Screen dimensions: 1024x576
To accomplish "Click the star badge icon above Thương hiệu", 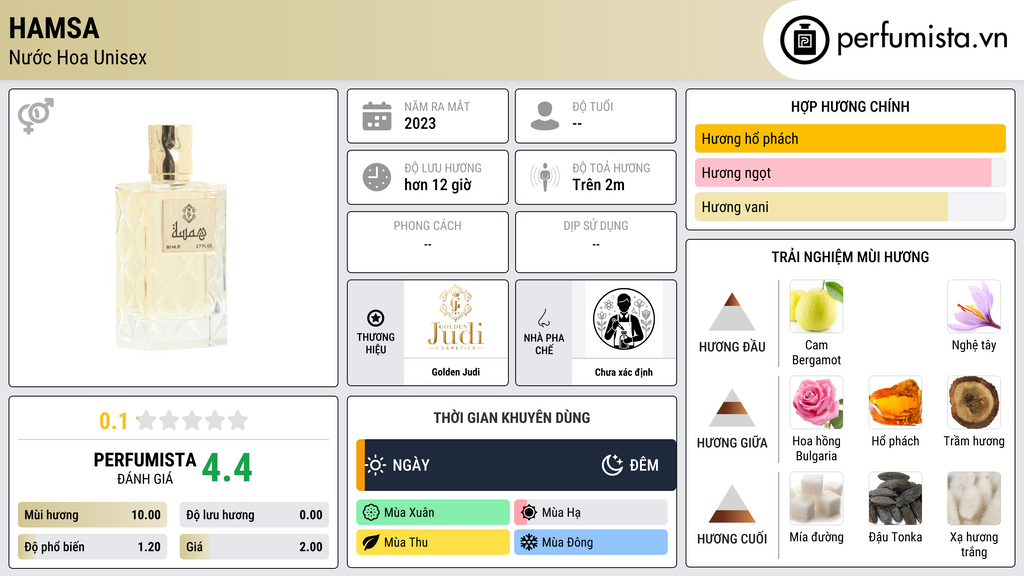I will 376,318.
